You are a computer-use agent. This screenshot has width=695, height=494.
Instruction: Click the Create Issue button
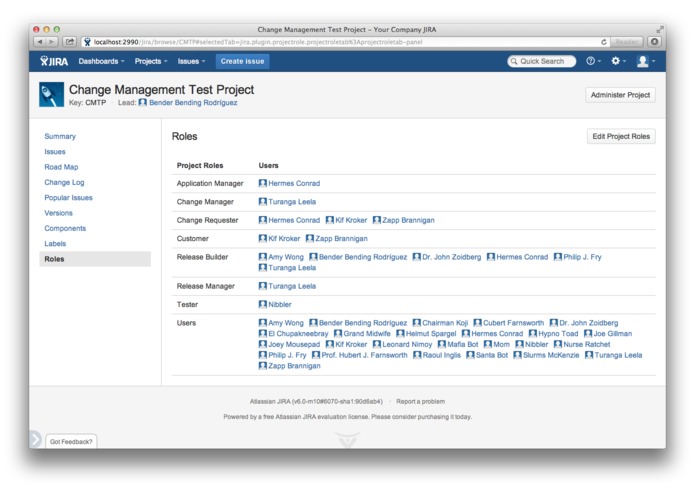click(242, 61)
